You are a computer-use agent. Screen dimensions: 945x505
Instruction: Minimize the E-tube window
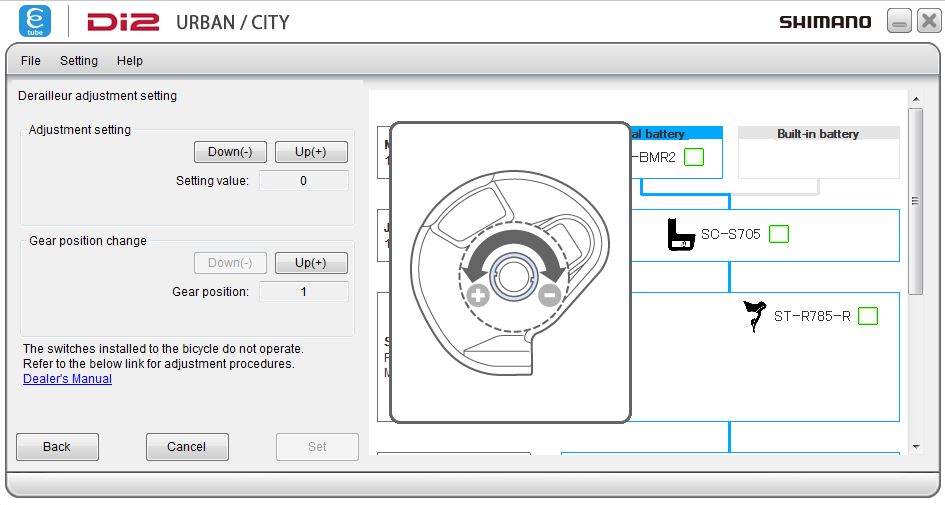(899, 21)
